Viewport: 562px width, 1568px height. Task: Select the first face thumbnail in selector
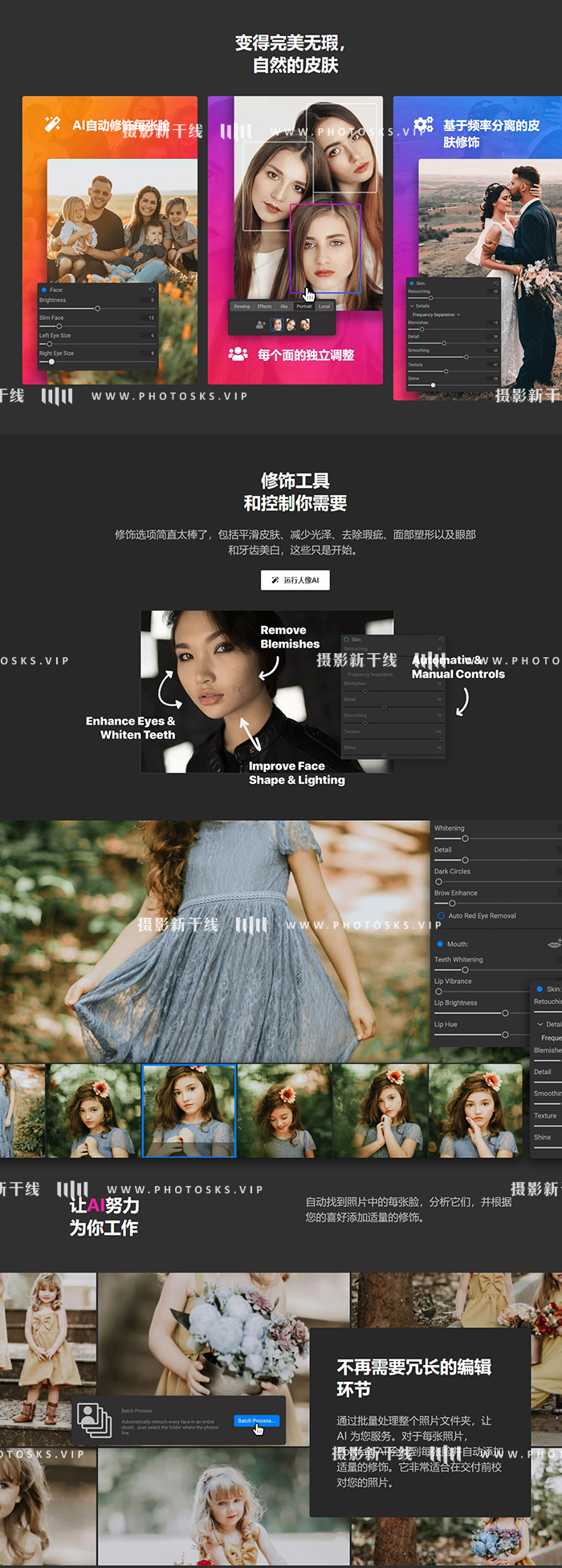pos(277,325)
